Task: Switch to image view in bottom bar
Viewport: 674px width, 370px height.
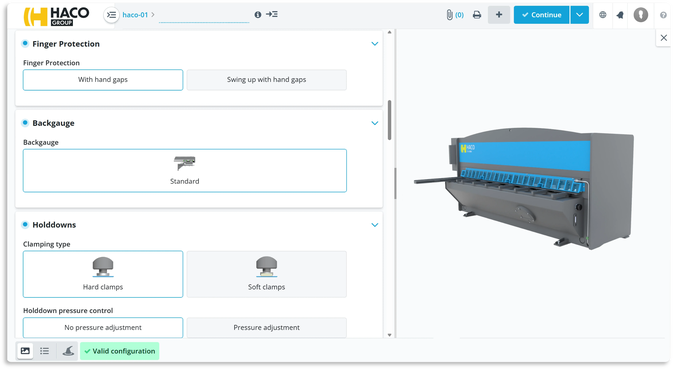Action: 25,351
